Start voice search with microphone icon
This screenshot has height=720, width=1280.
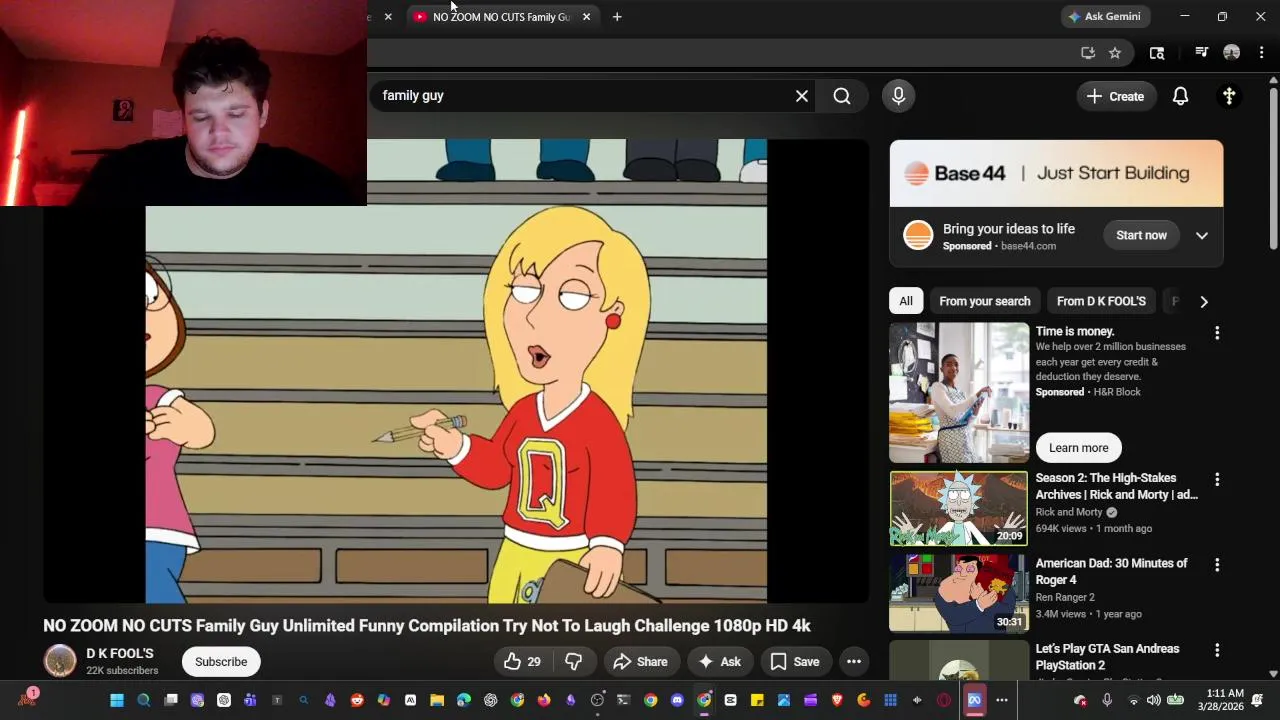898,96
